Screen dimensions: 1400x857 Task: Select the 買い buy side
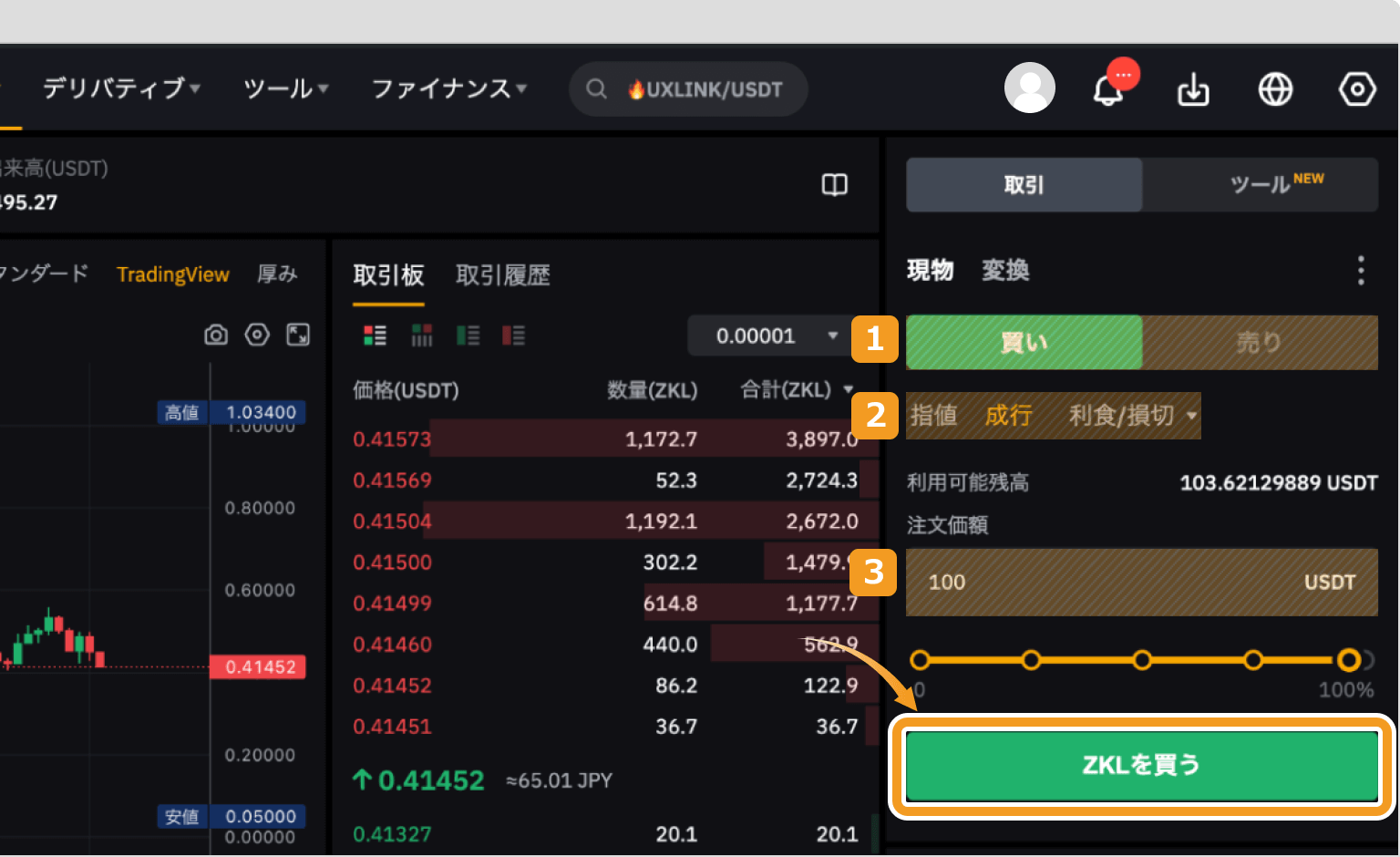tap(1024, 343)
